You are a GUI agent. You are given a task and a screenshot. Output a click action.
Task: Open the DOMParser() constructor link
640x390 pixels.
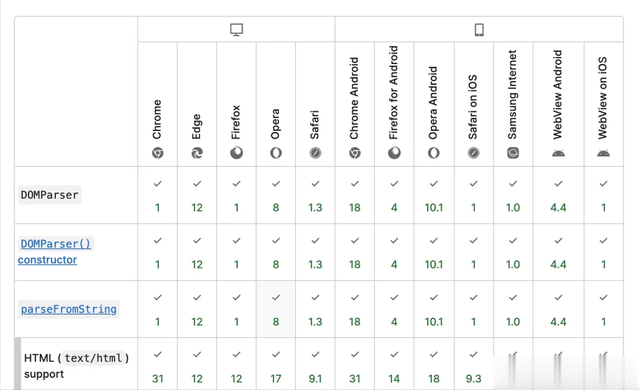click(x=56, y=252)
